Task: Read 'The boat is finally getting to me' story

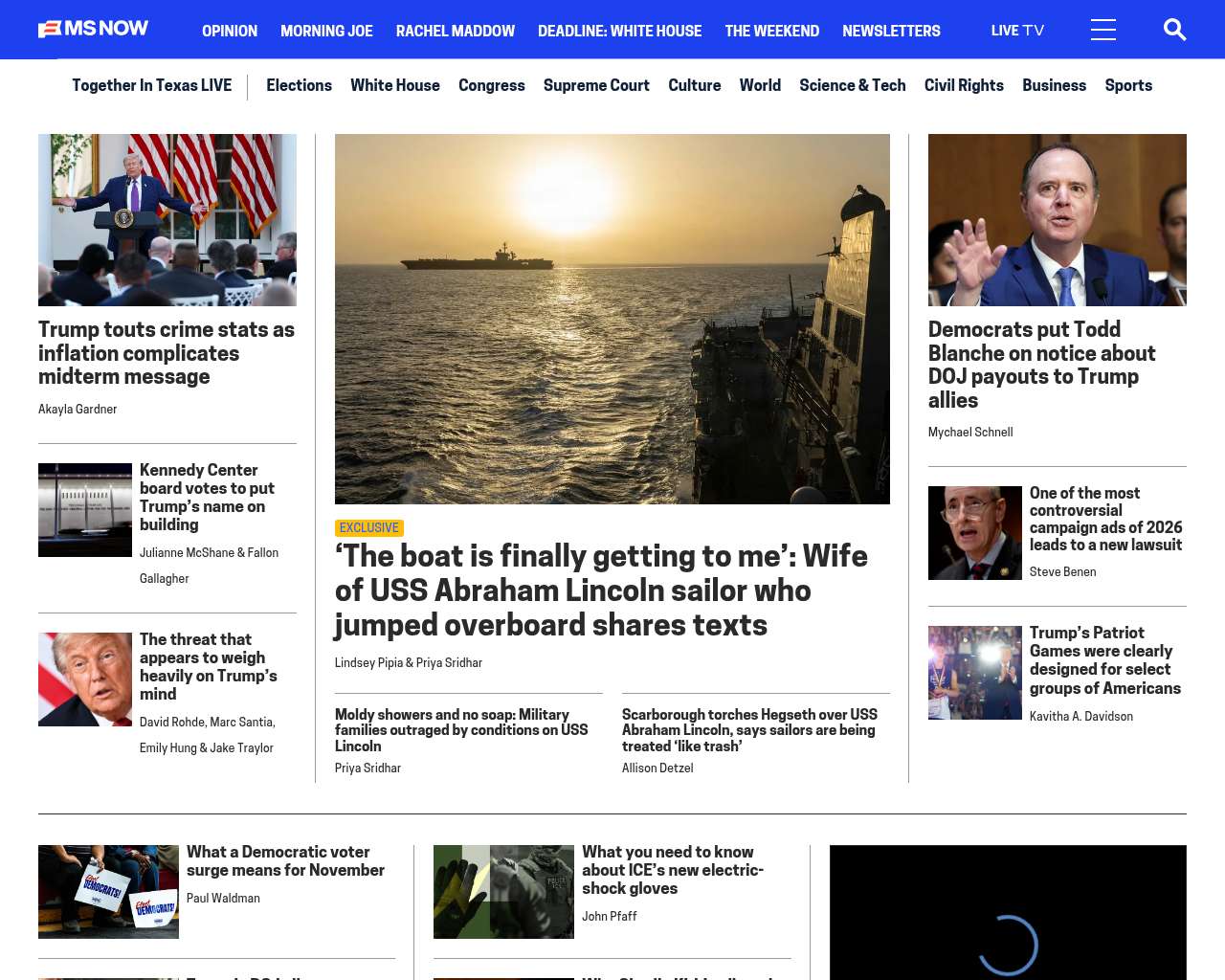Action: point(601,590)
